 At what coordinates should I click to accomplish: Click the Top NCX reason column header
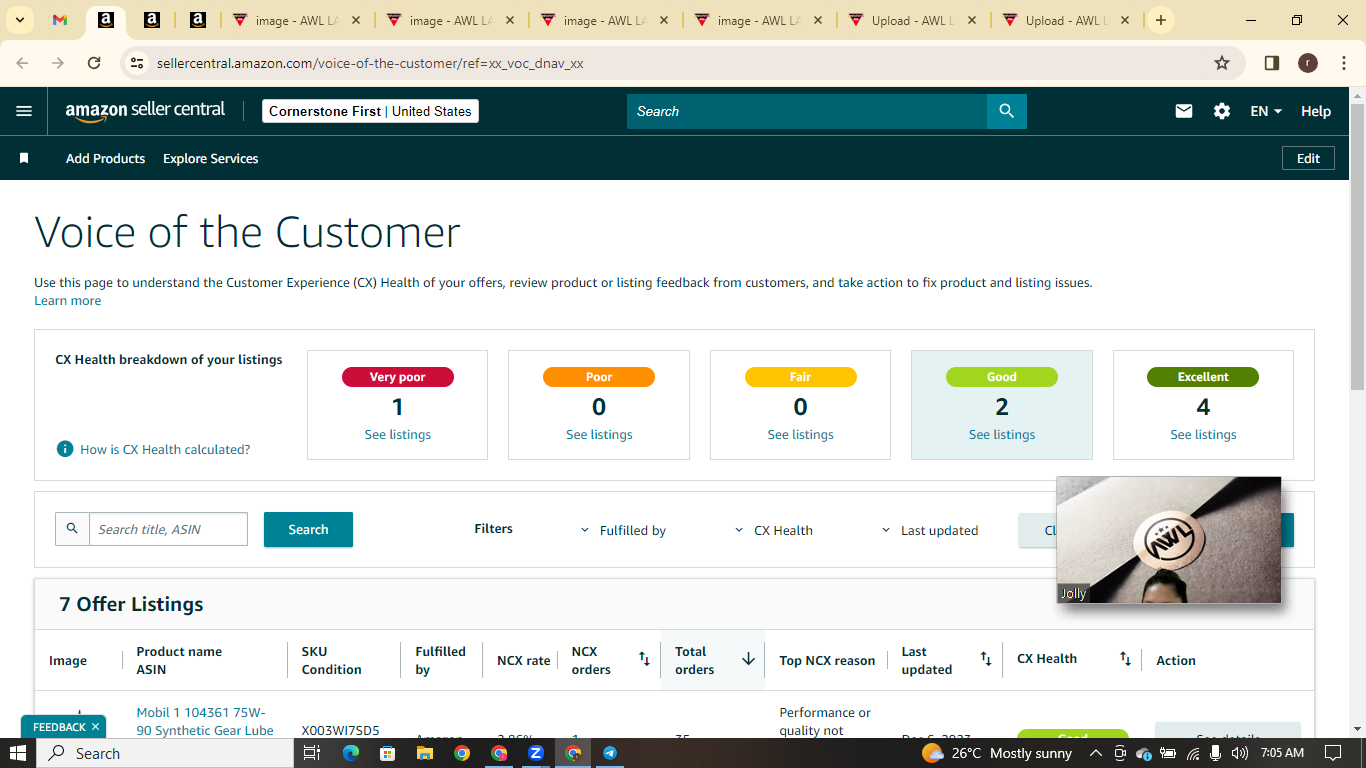point(827,660)
